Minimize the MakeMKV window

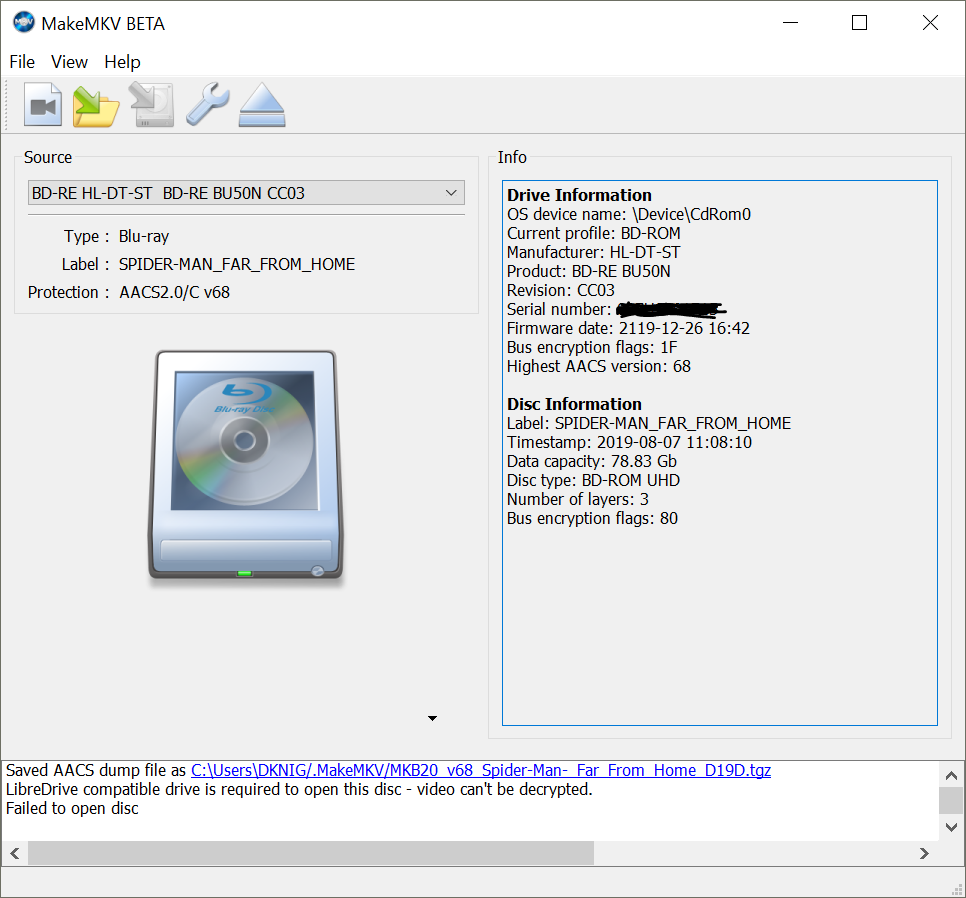tap(790, 23)
